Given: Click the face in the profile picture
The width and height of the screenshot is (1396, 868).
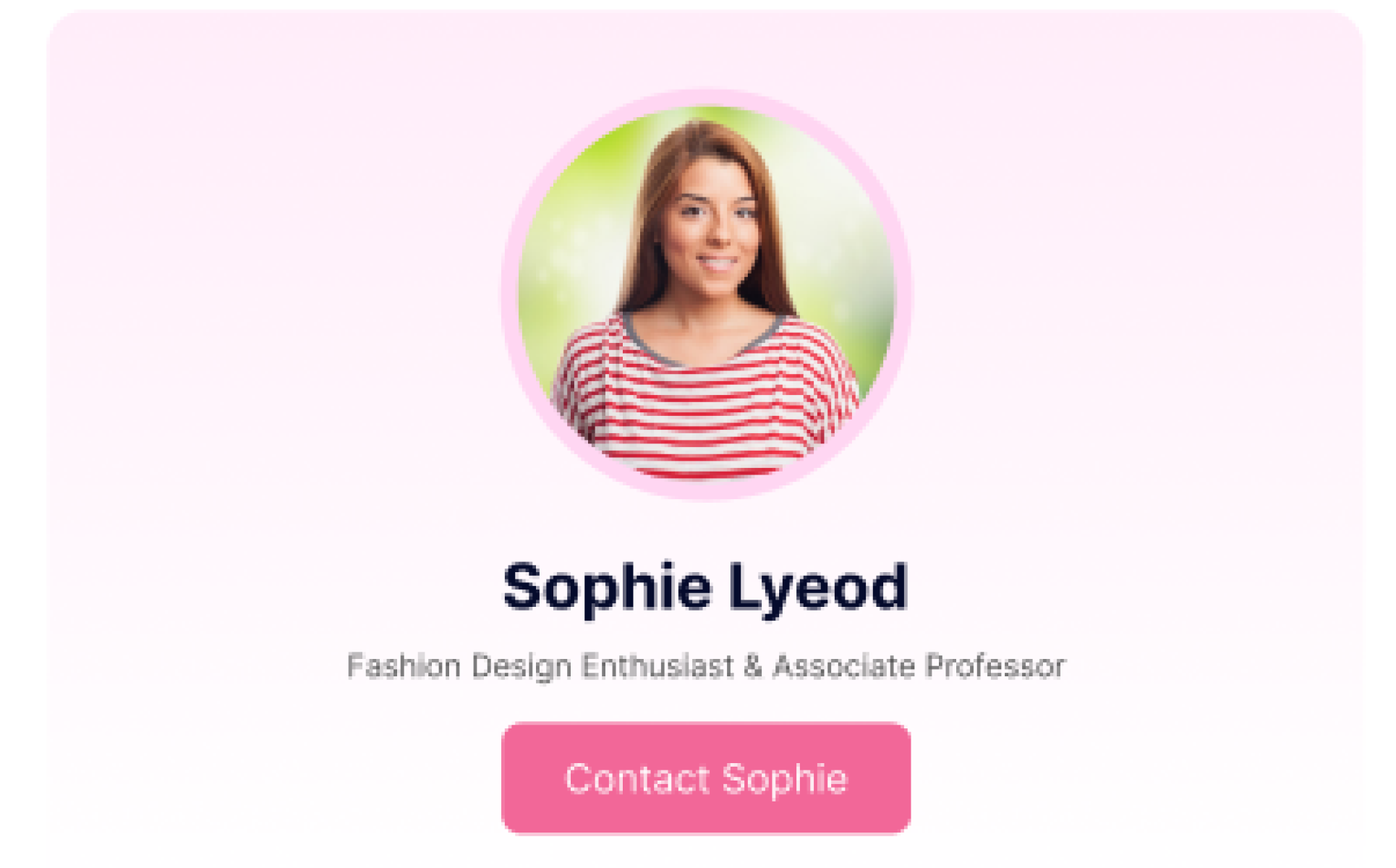Looking at the screenshot, I should [712, 224].
